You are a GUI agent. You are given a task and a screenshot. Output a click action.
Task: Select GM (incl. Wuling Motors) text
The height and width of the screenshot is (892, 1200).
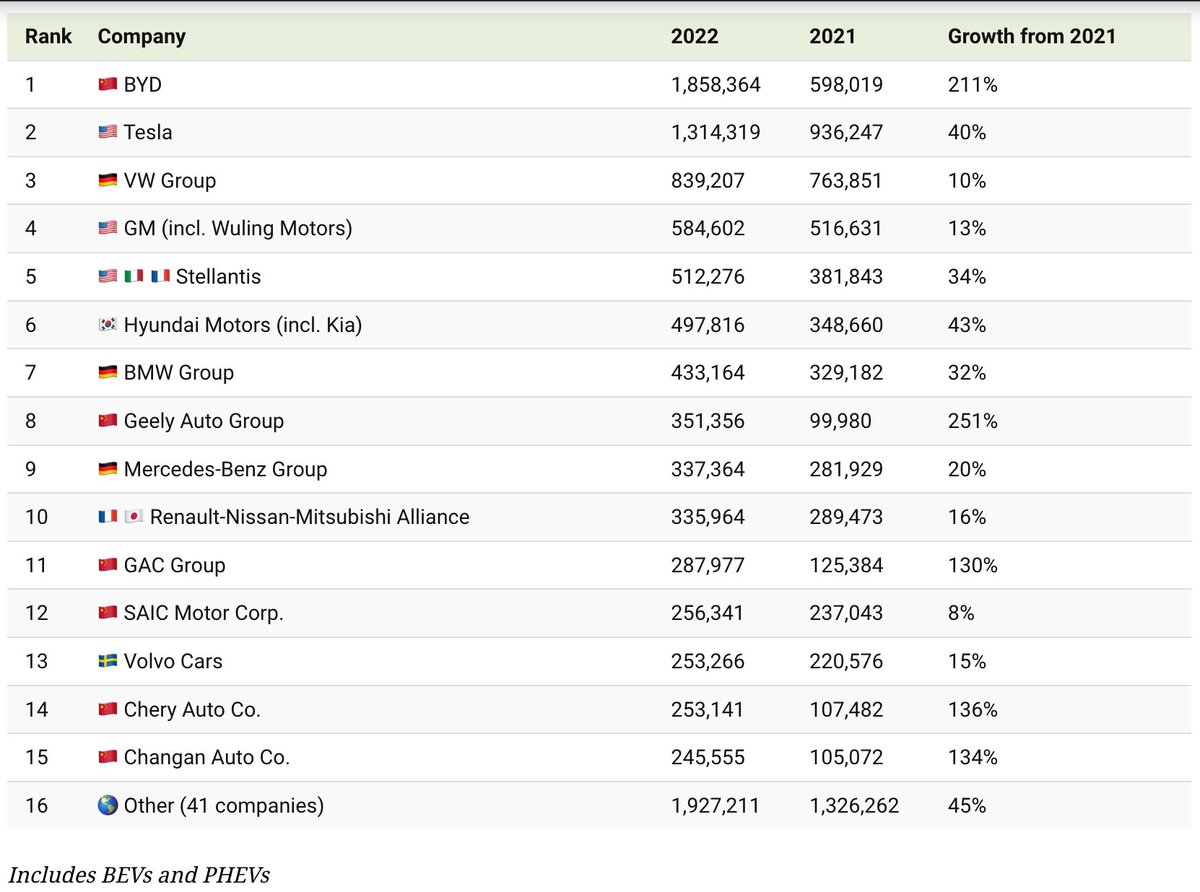[238, 229]
